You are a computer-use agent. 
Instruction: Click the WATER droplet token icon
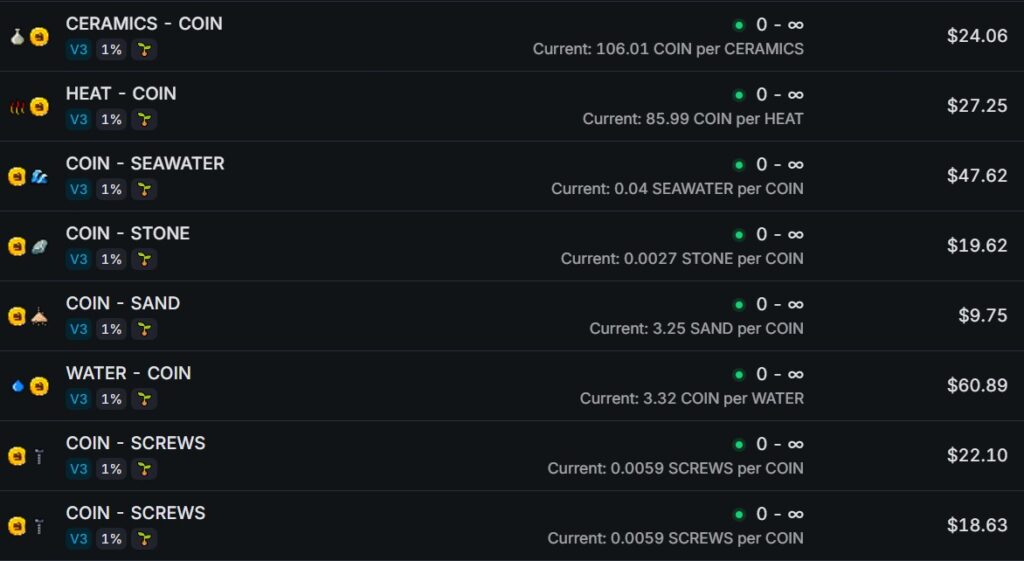17,386
